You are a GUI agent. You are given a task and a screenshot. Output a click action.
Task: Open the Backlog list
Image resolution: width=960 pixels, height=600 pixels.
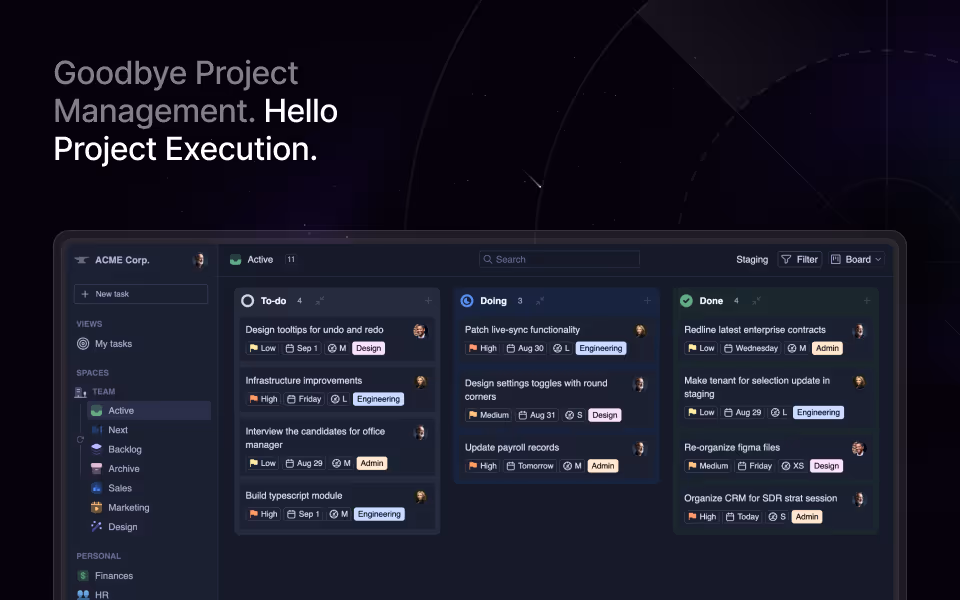[x=116, y=449]
